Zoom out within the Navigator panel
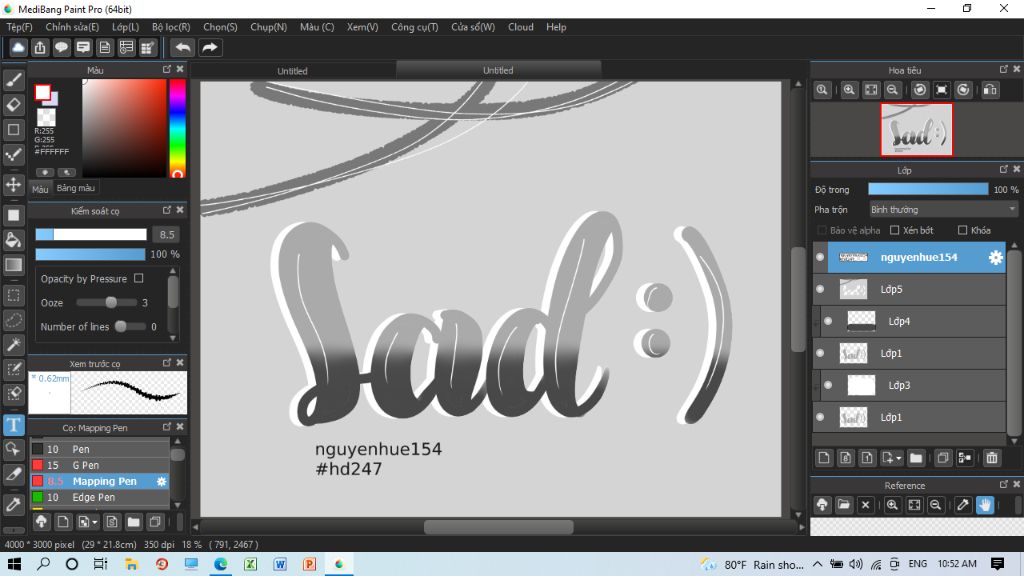 point(893,89)
